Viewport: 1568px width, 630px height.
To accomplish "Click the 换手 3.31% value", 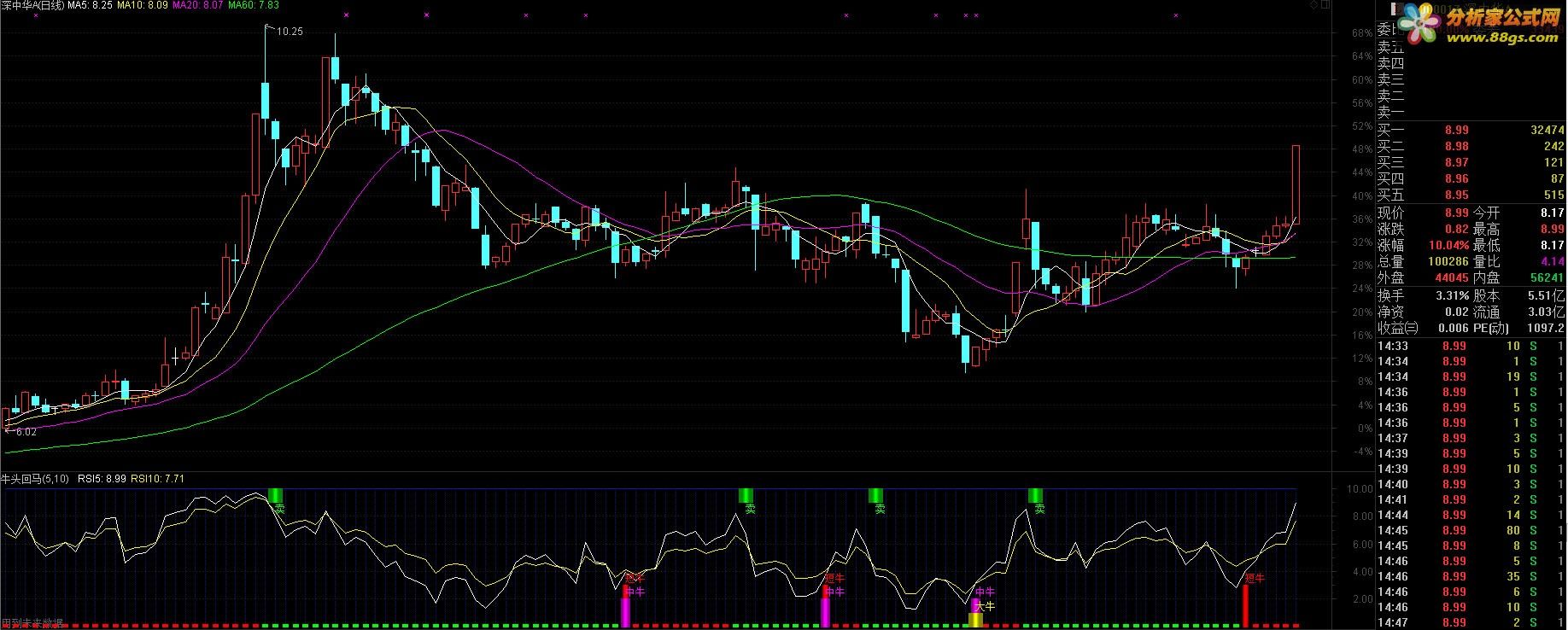I will coord(1453,296).
